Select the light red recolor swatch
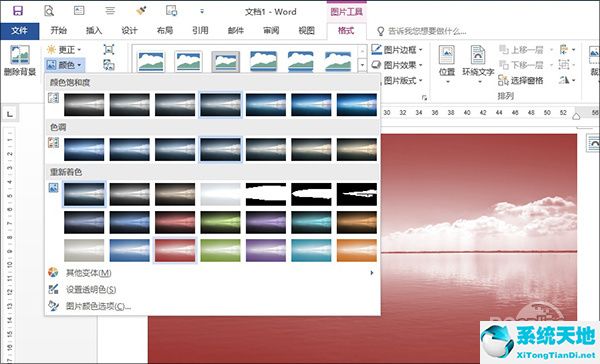Image resolution: width=600 pixels, height=364 pixels. pos(175,251)
